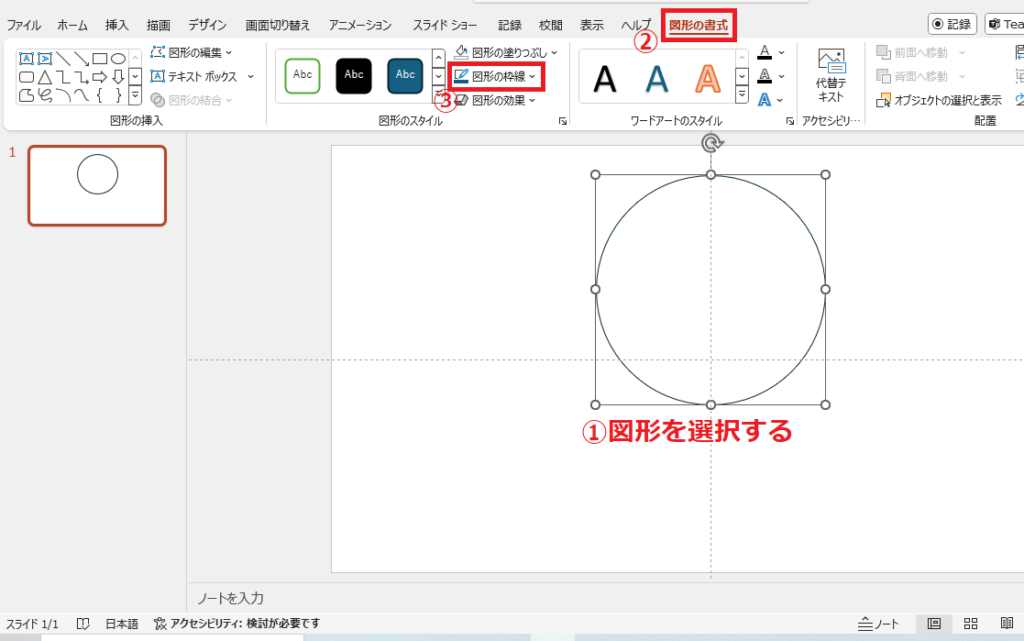The height and width of the screenshot is (641, 1024).
Task: Open the 校閲 tab
Action: point(551,25)
